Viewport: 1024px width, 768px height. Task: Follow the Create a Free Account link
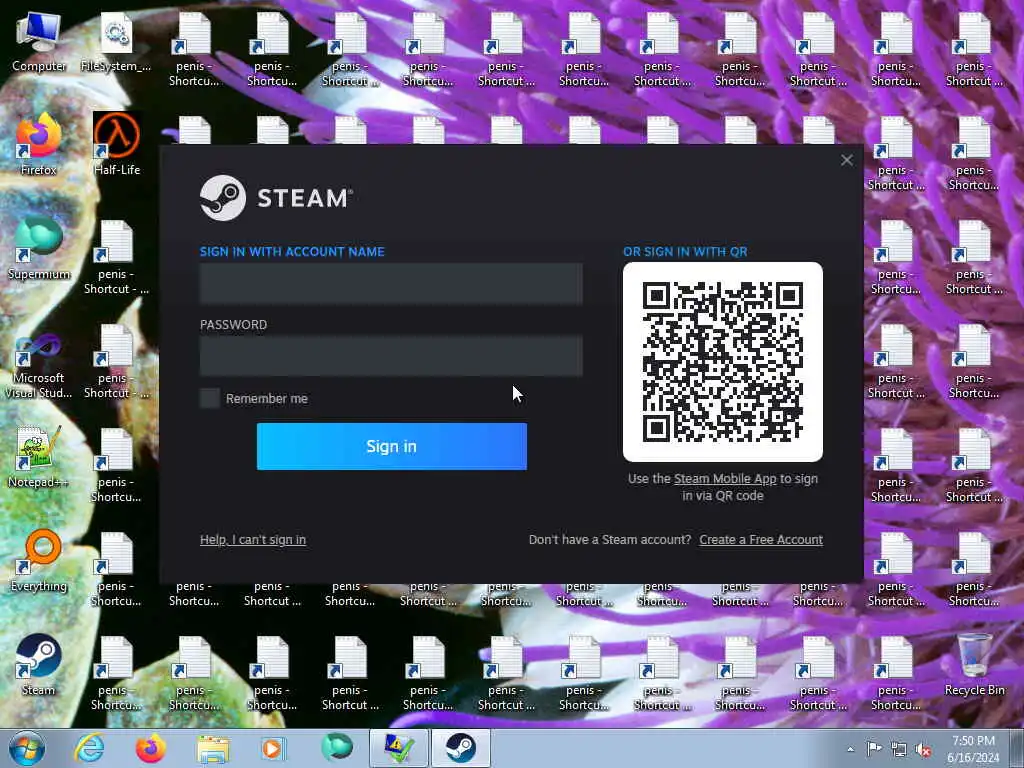click(x=761, y=539)
